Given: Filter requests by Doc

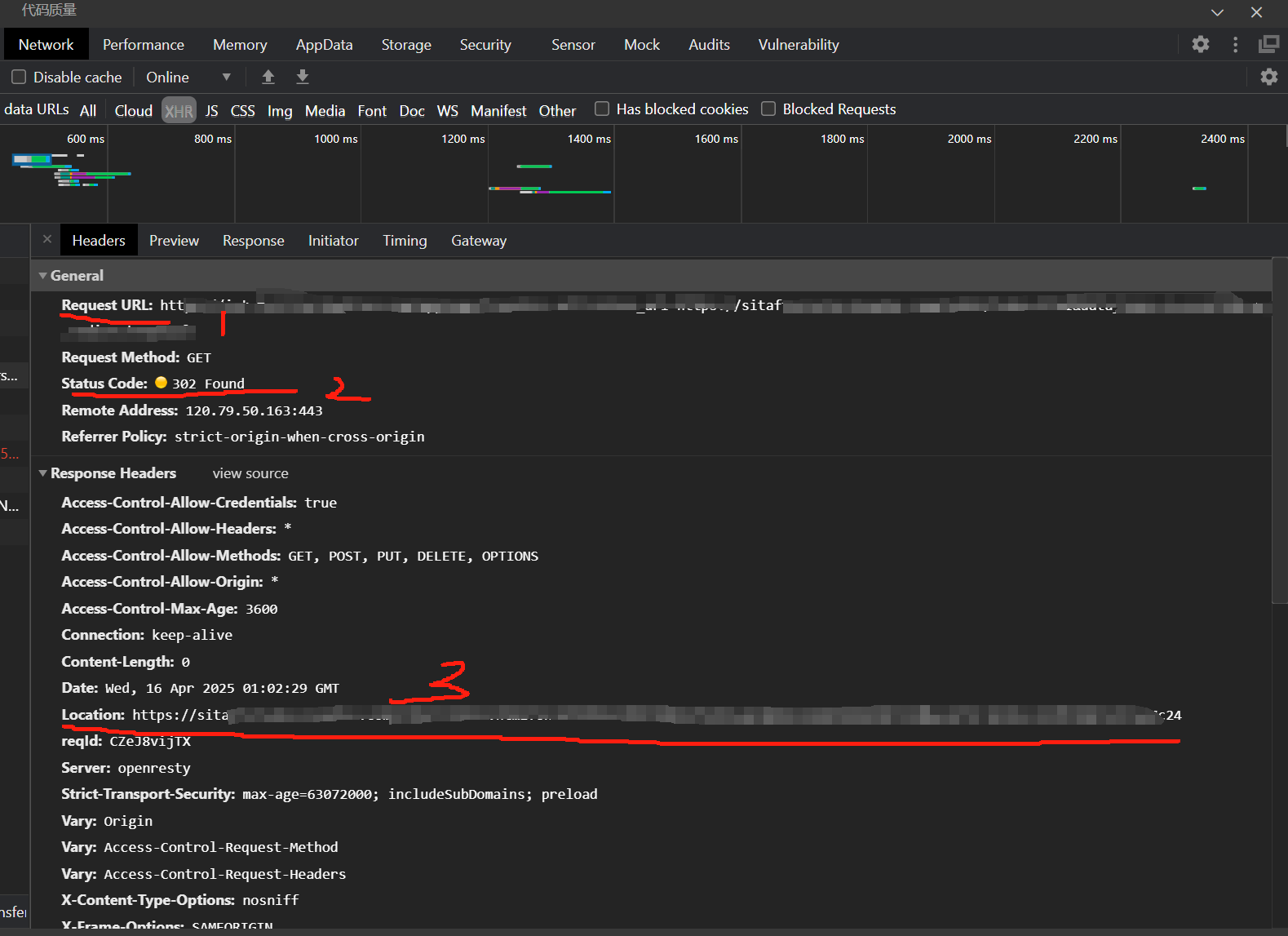Looking at the screenshot, I should 412,110.
